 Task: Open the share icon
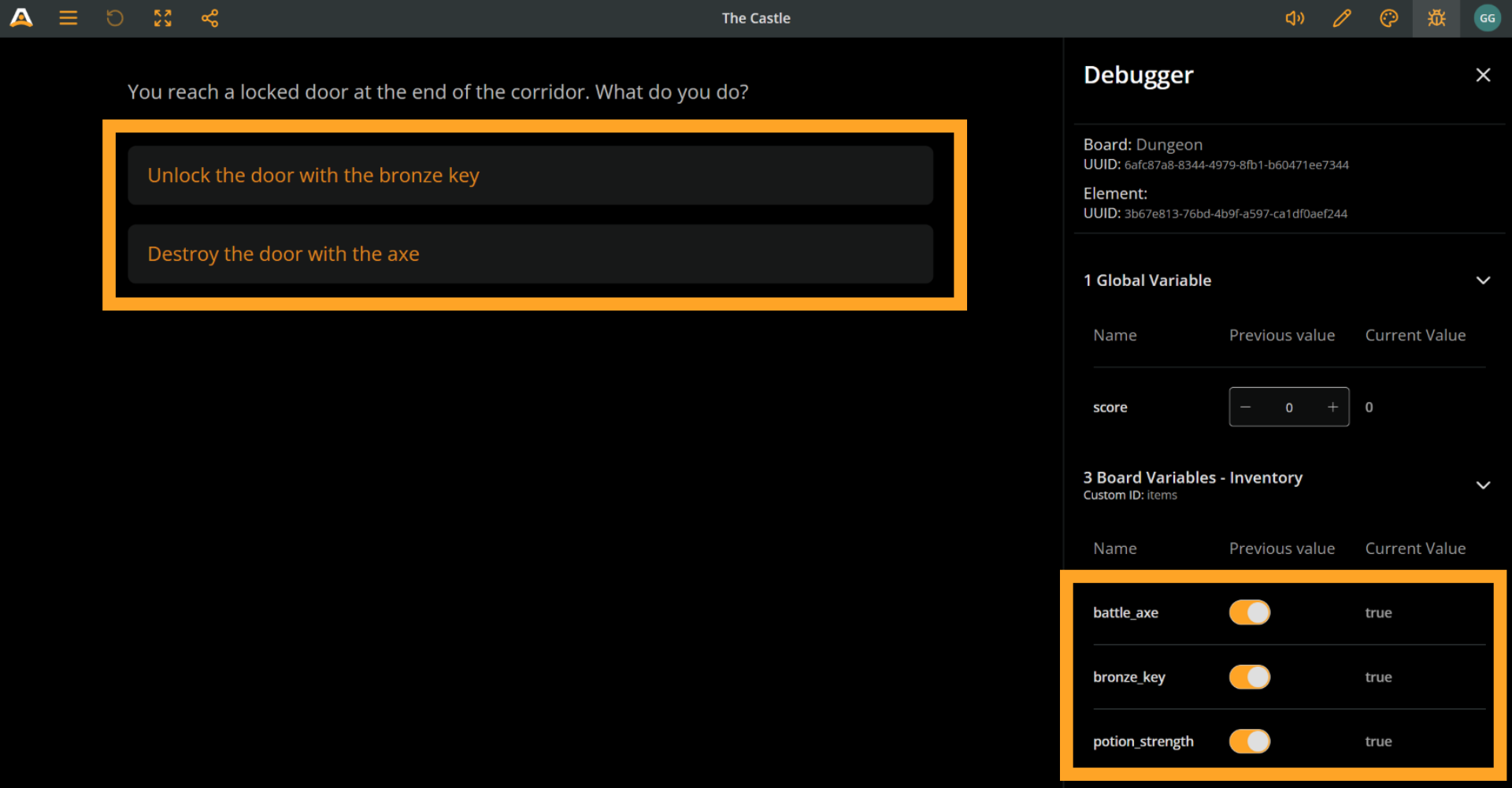[x=209, y=18]
